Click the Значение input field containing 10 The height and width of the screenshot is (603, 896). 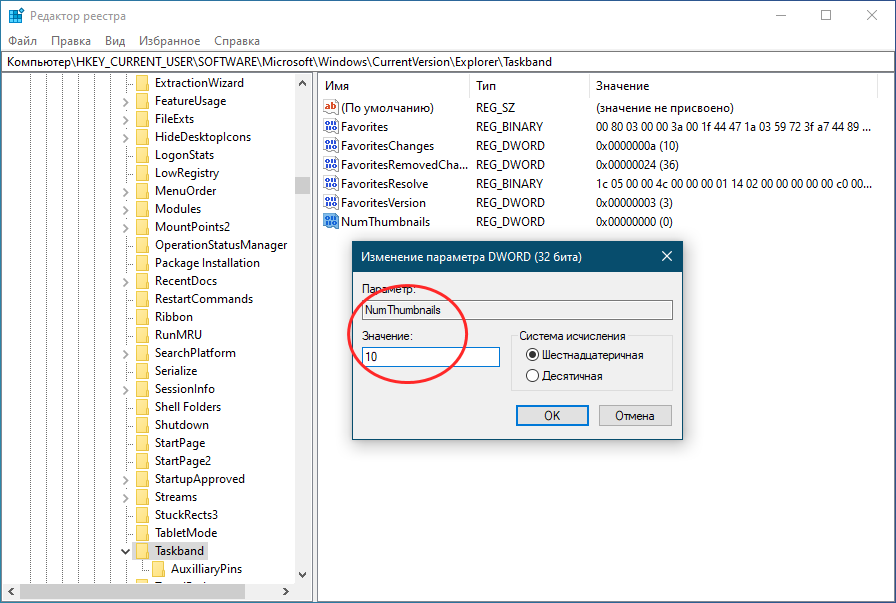pos(431,357)
